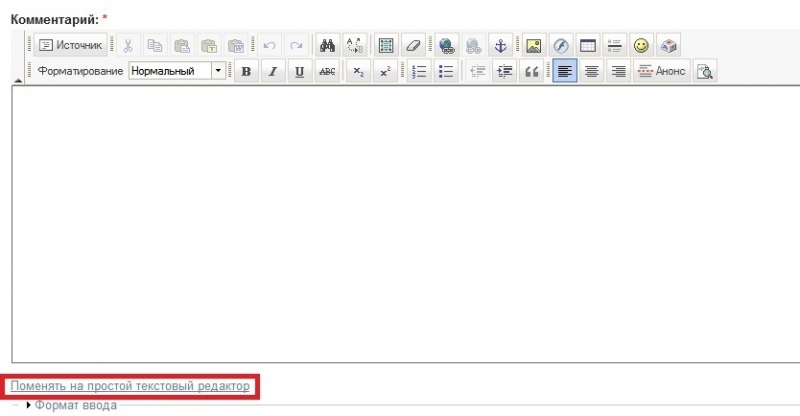800x416 pixels.
Task: Click the Источник source button
Action: tap(70, 45)
